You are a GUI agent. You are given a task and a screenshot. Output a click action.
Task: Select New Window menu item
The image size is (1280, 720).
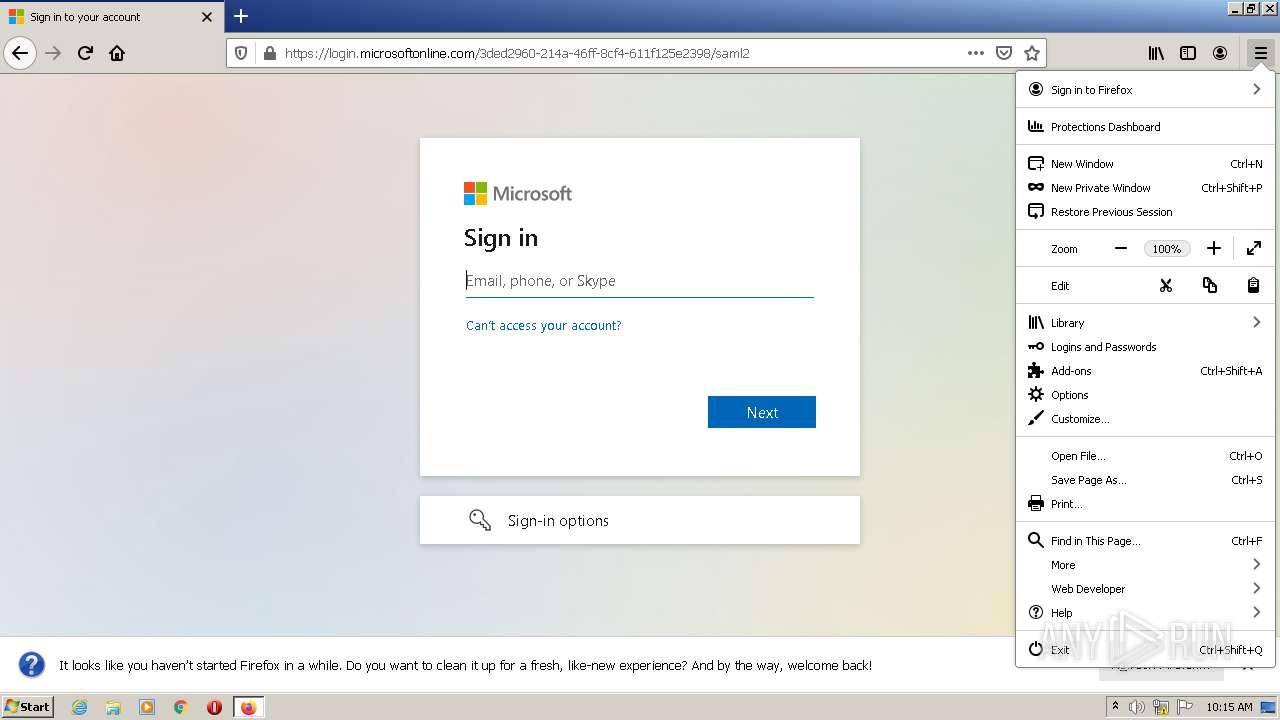coord(1145,164)
